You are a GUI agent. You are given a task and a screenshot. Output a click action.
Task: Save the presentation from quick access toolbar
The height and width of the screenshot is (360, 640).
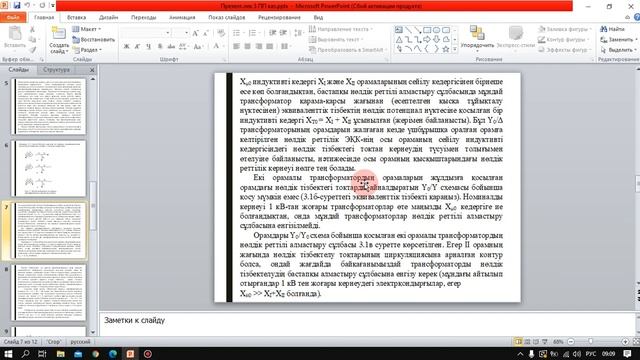point(17,6)
